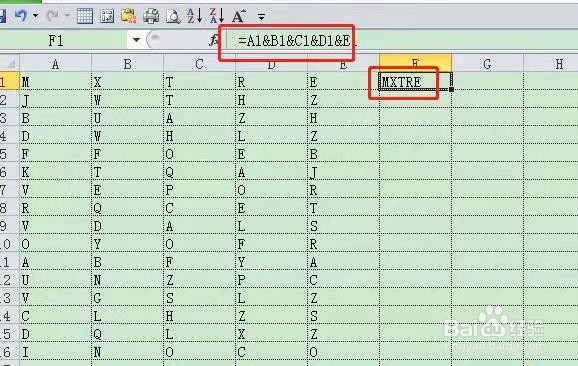Click cell C1 containing T
The image size is (578, 366).
pos(199,81)
